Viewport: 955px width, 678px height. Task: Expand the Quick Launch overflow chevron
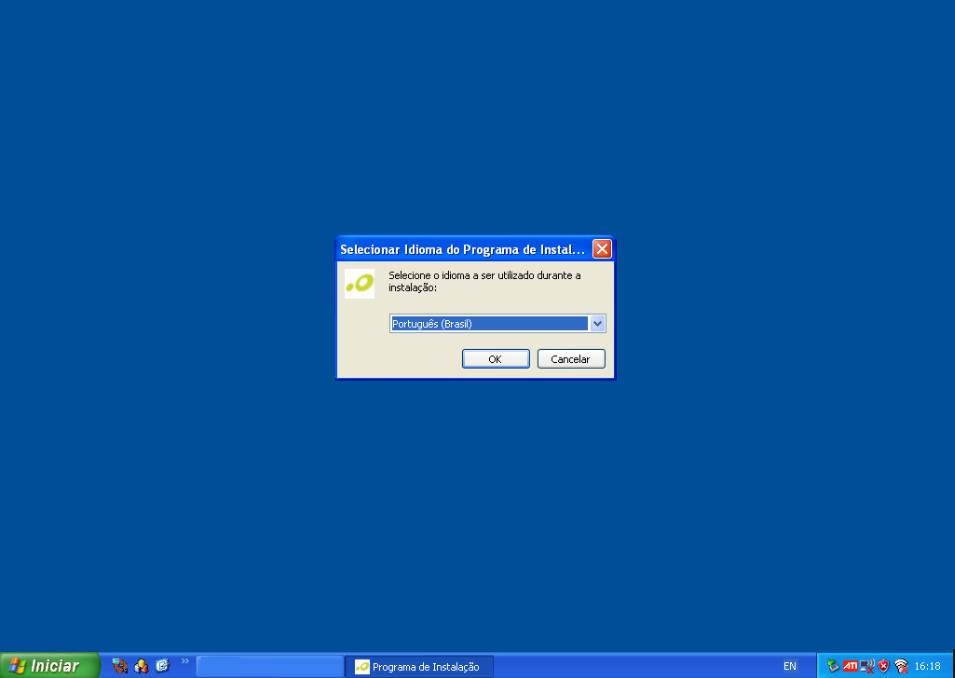[185, 661]
